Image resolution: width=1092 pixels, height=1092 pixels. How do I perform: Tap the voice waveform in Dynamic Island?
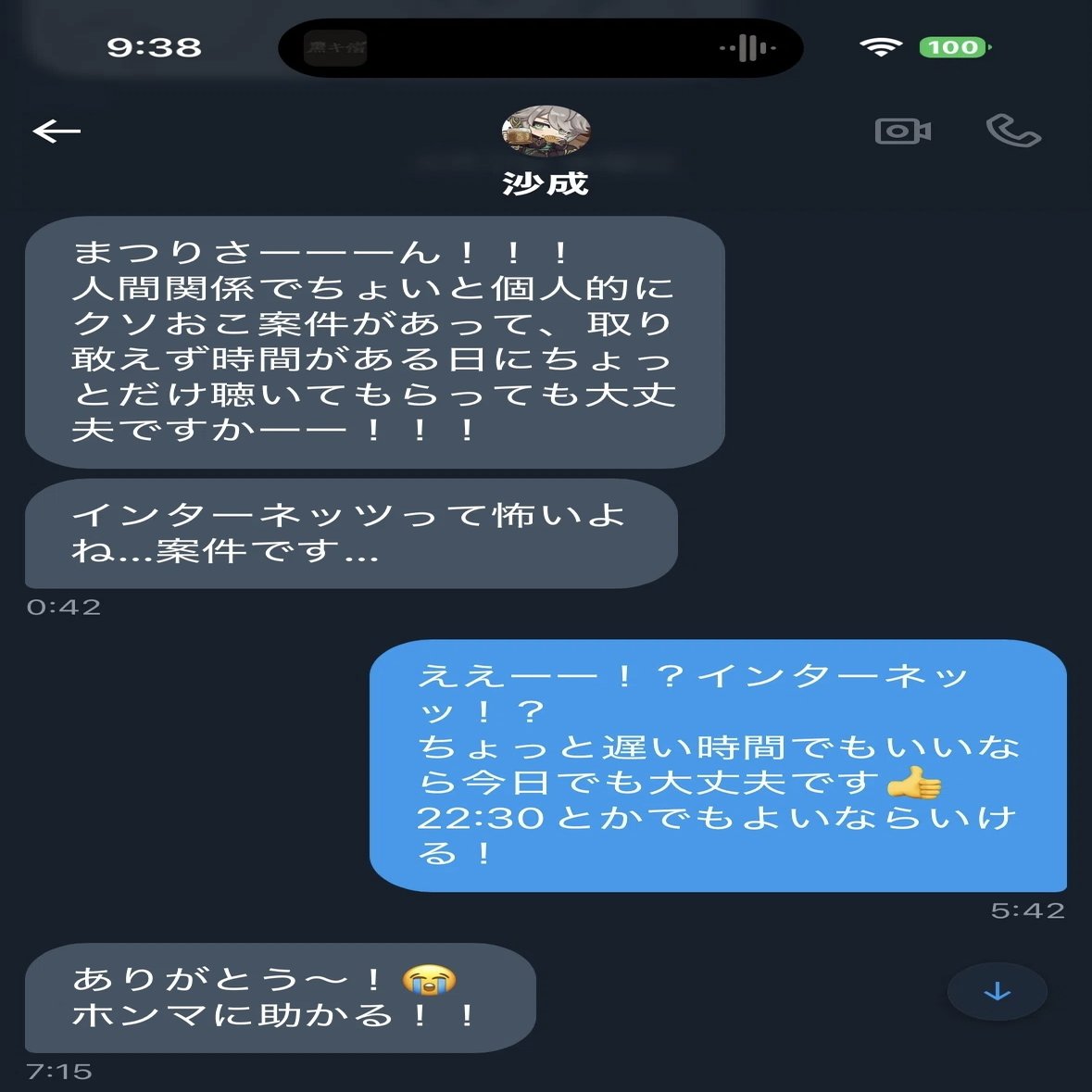(x=747, y=48)
